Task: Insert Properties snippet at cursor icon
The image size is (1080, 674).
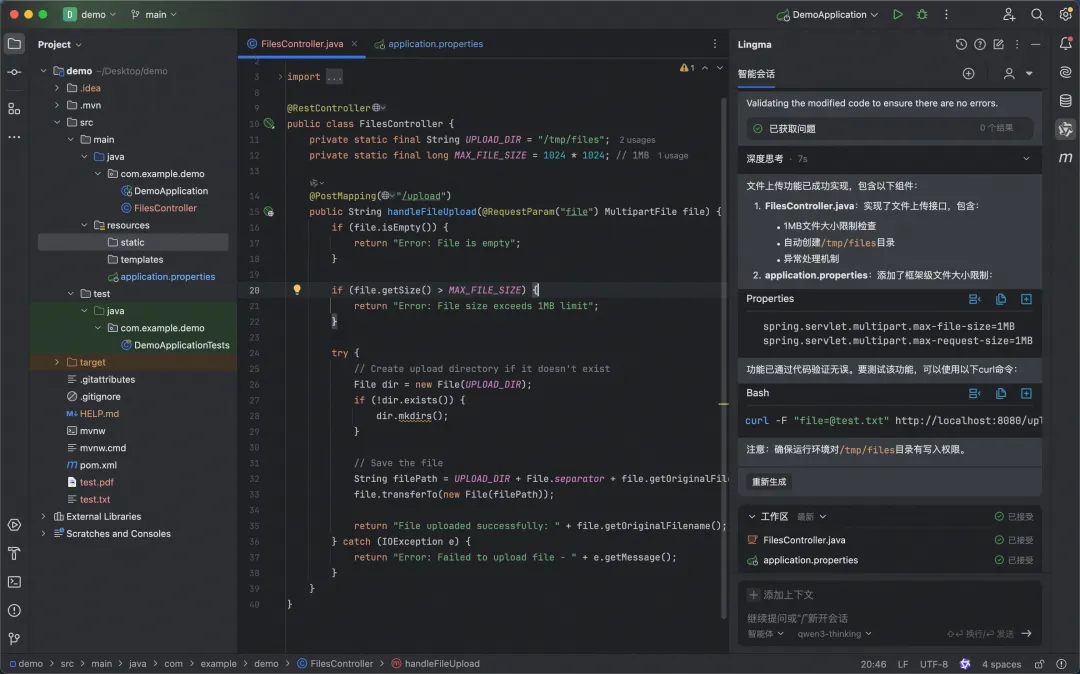Action: pyautogui.click(x=975, y=299)
